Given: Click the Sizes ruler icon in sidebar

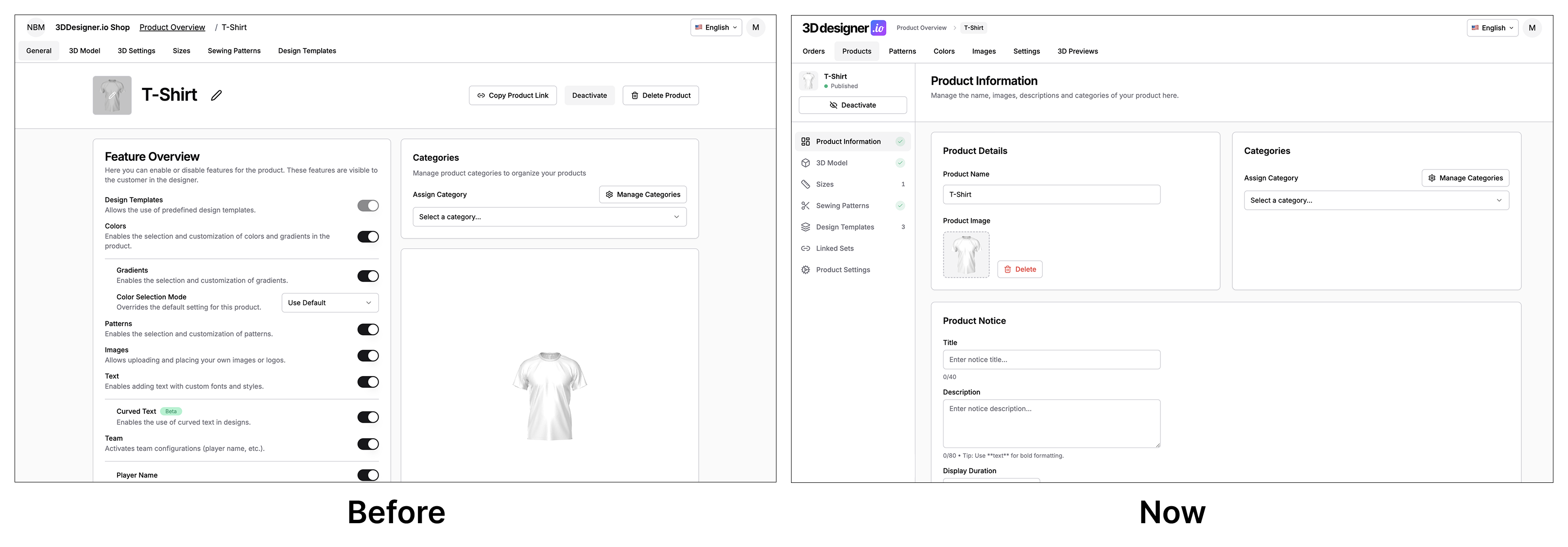Looking at the screenshot, I should pos(805,185).
